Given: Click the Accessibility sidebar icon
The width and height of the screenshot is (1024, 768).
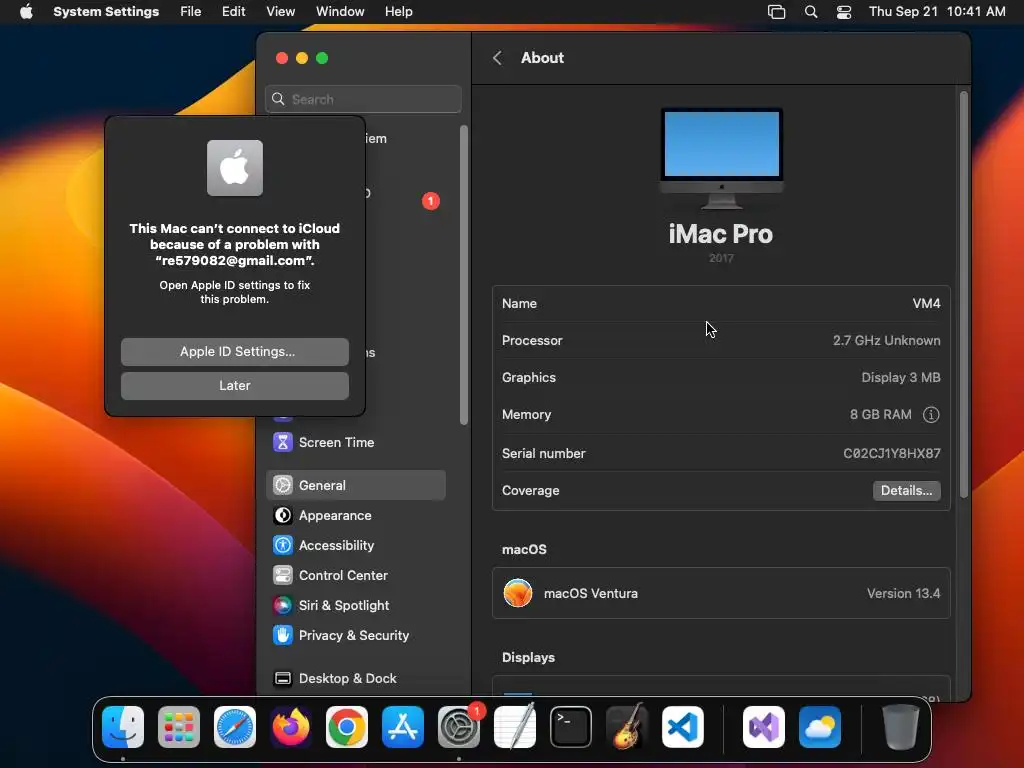Looking at the screenshot, I should 283,545.
